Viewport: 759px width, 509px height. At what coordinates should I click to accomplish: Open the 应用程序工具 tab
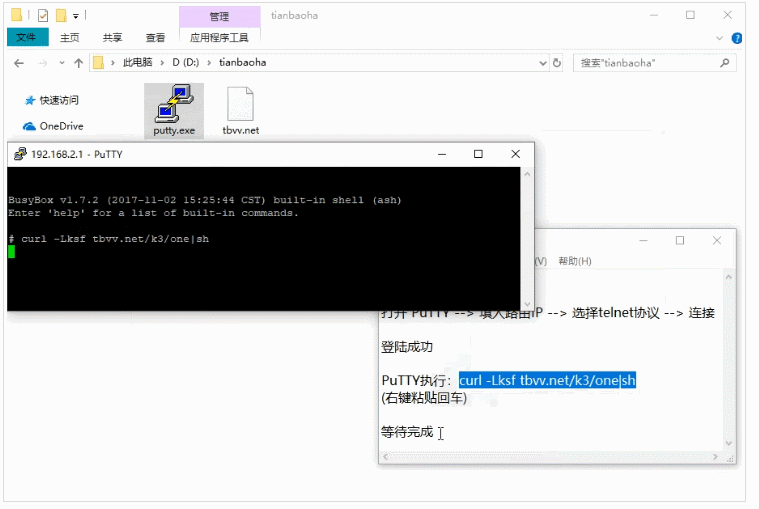tap(218, 38)
